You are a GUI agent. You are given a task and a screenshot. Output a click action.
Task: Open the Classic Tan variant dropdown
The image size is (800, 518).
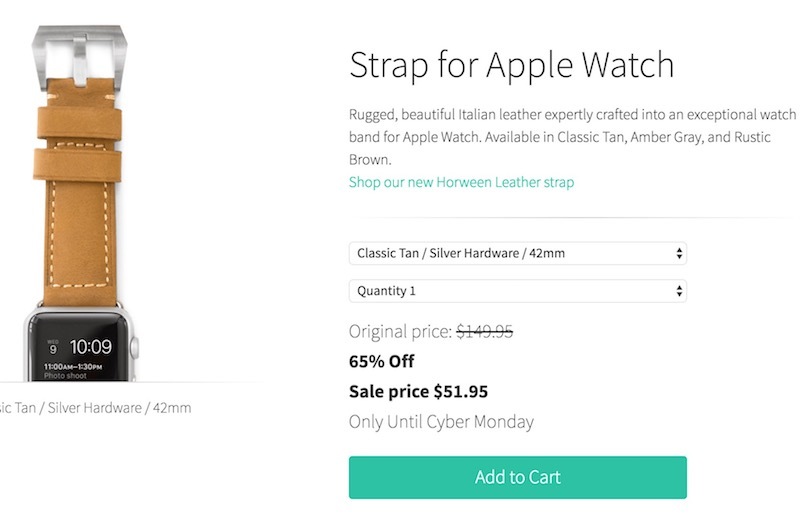click(517, 253)
